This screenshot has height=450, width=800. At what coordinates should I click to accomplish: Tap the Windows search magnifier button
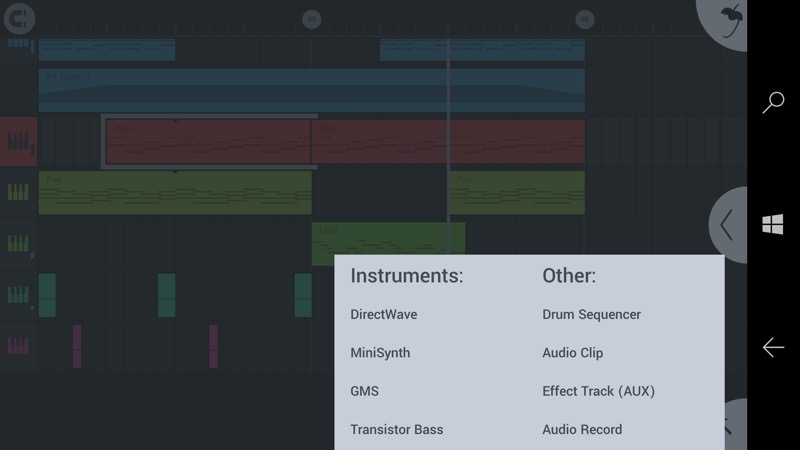coord(773,102)
